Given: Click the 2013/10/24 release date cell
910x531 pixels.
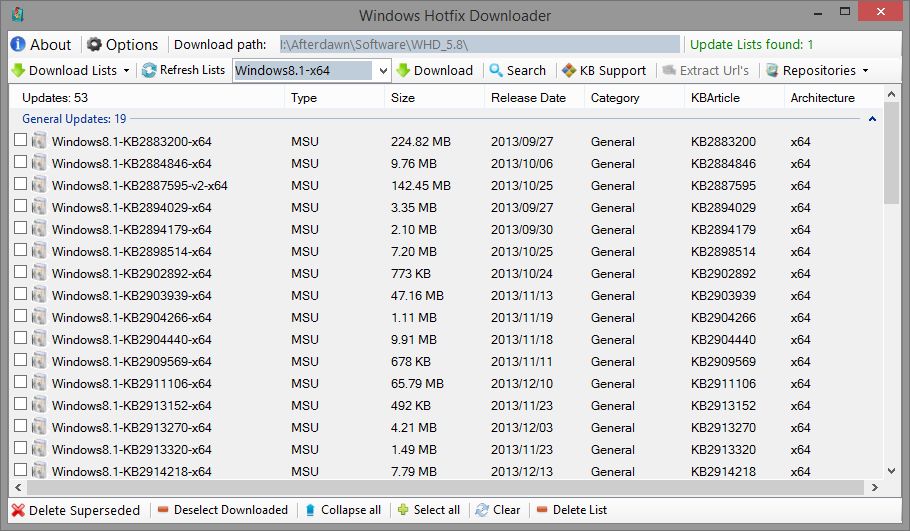Looking at the screenshot, I should 522,274.
